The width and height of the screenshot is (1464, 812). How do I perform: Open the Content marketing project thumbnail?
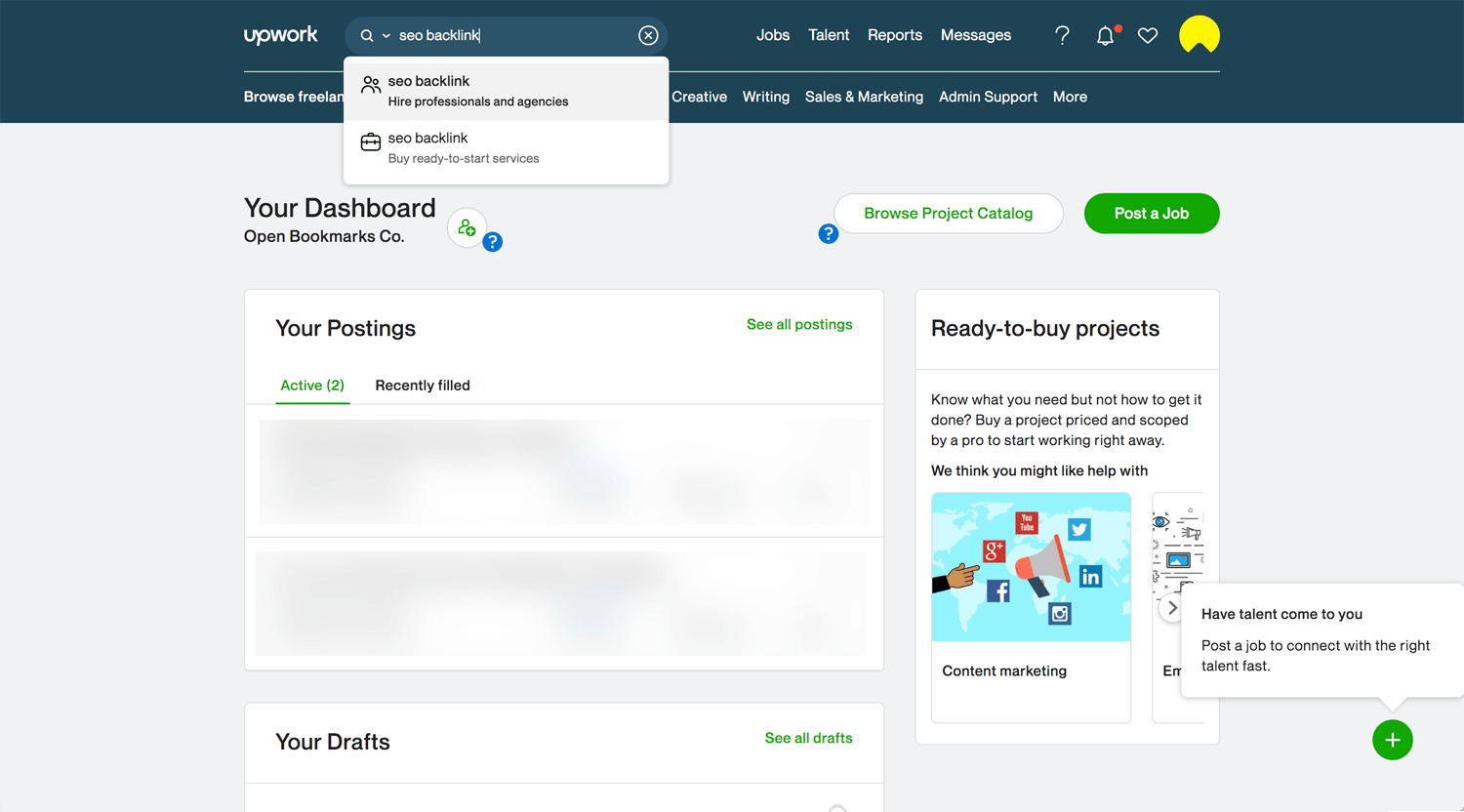[1032, 567]
